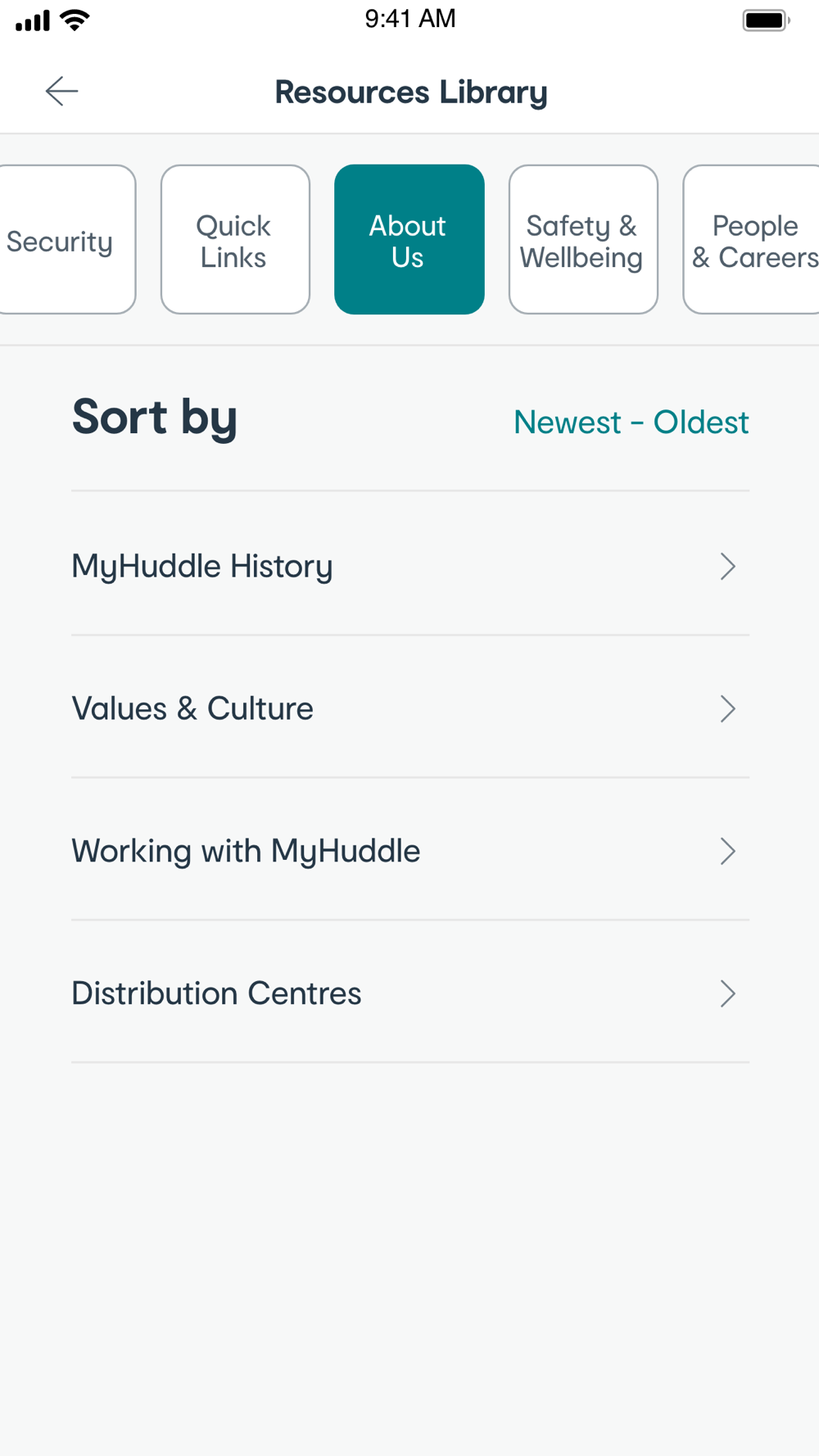Tap the 9:41 AM clock
Image resolution: width=819 pixels, height=1456 pixels.
click(410, 19)
